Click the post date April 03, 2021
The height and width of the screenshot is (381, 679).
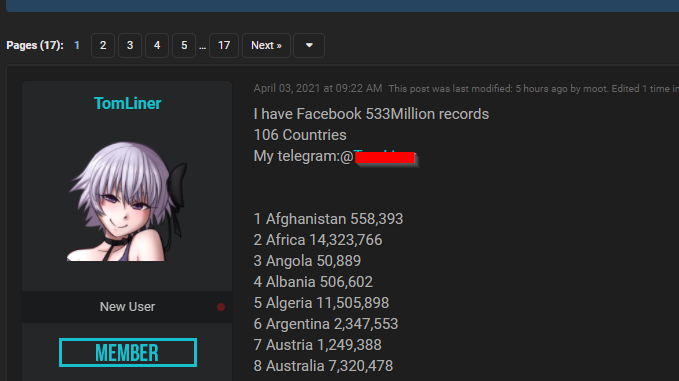click(x=318, y=88)
